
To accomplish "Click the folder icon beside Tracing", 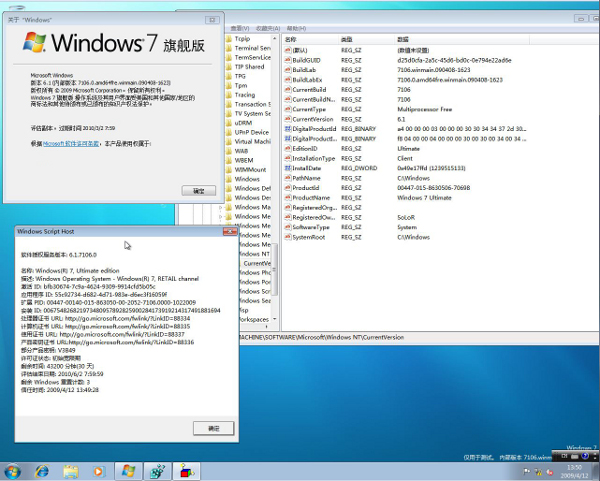I will (x=229, y=95).
